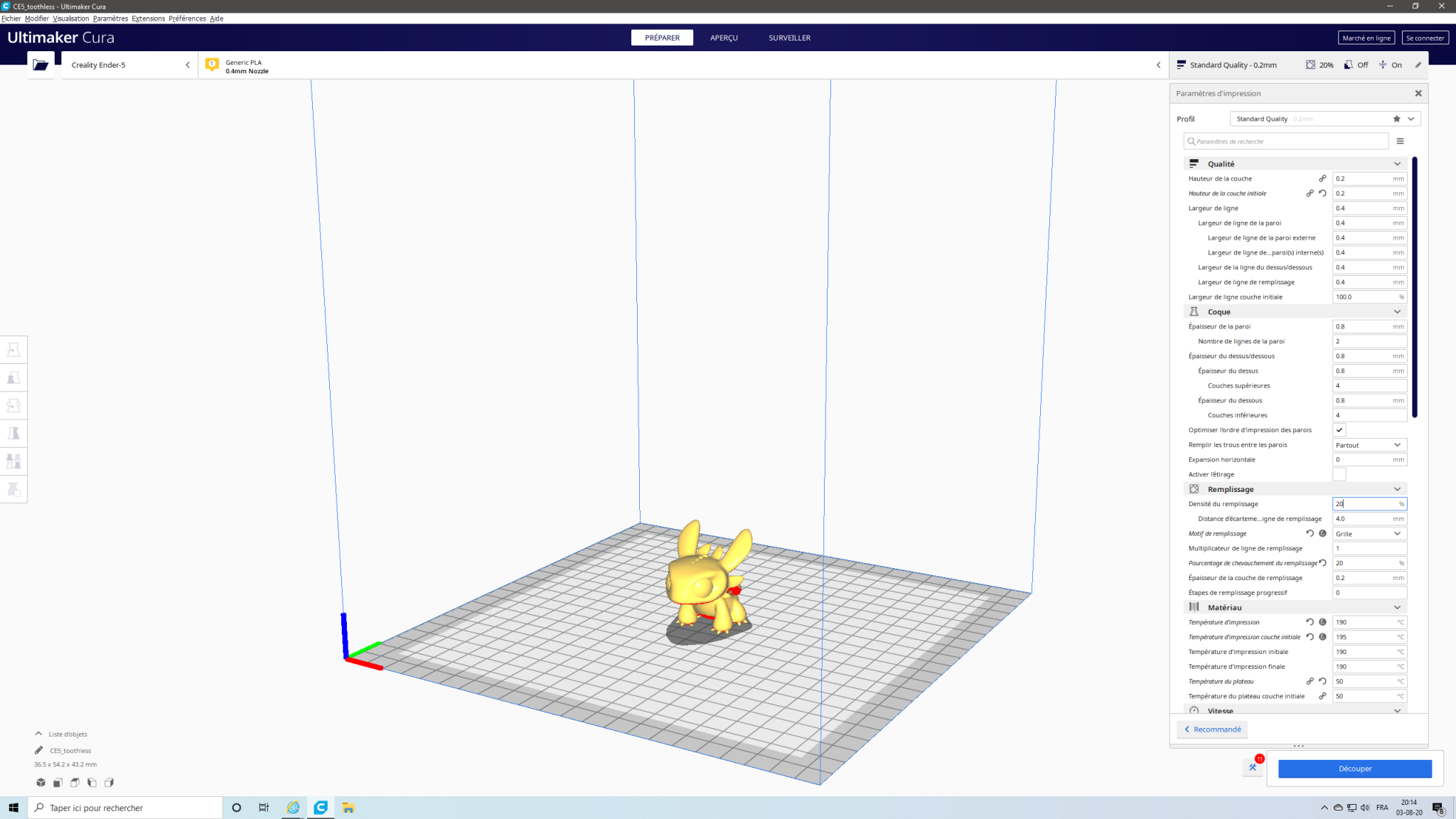Select the Per Model Settings tool
Image resolution: width=1456 pixels, height=819 pixels.
tap(14, 461)
